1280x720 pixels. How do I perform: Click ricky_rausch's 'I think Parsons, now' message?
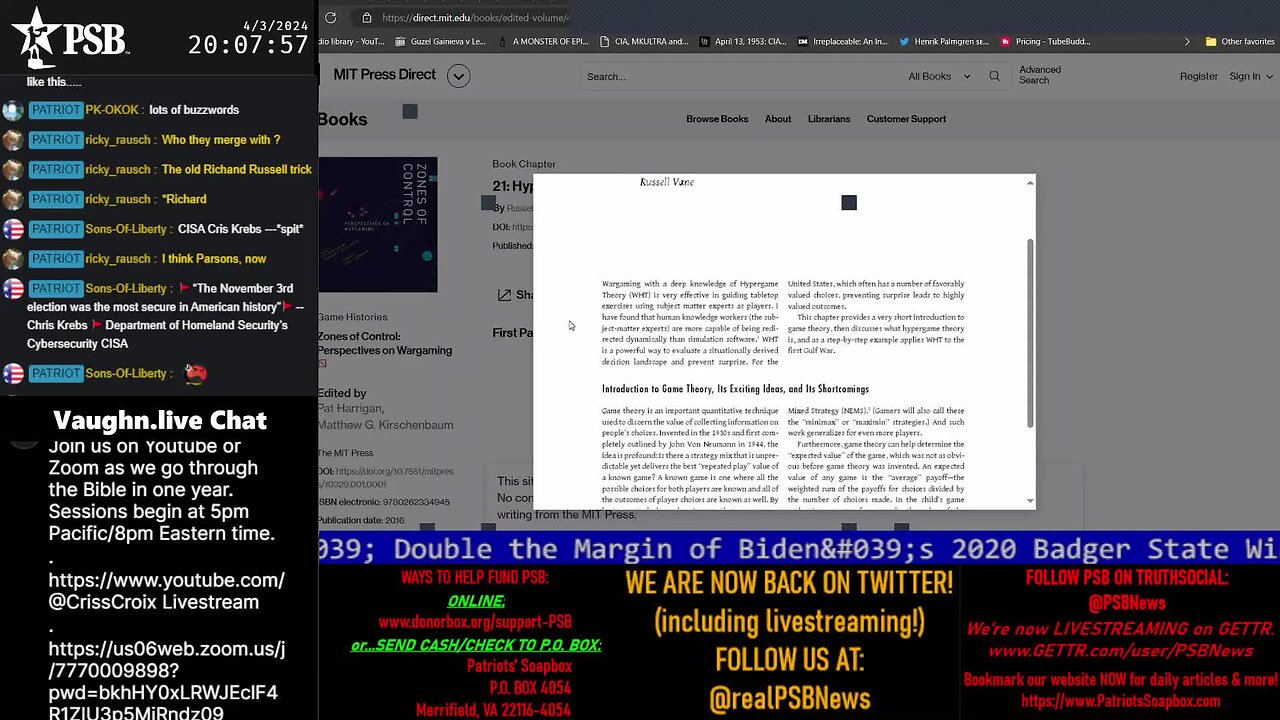coord(214,259)
